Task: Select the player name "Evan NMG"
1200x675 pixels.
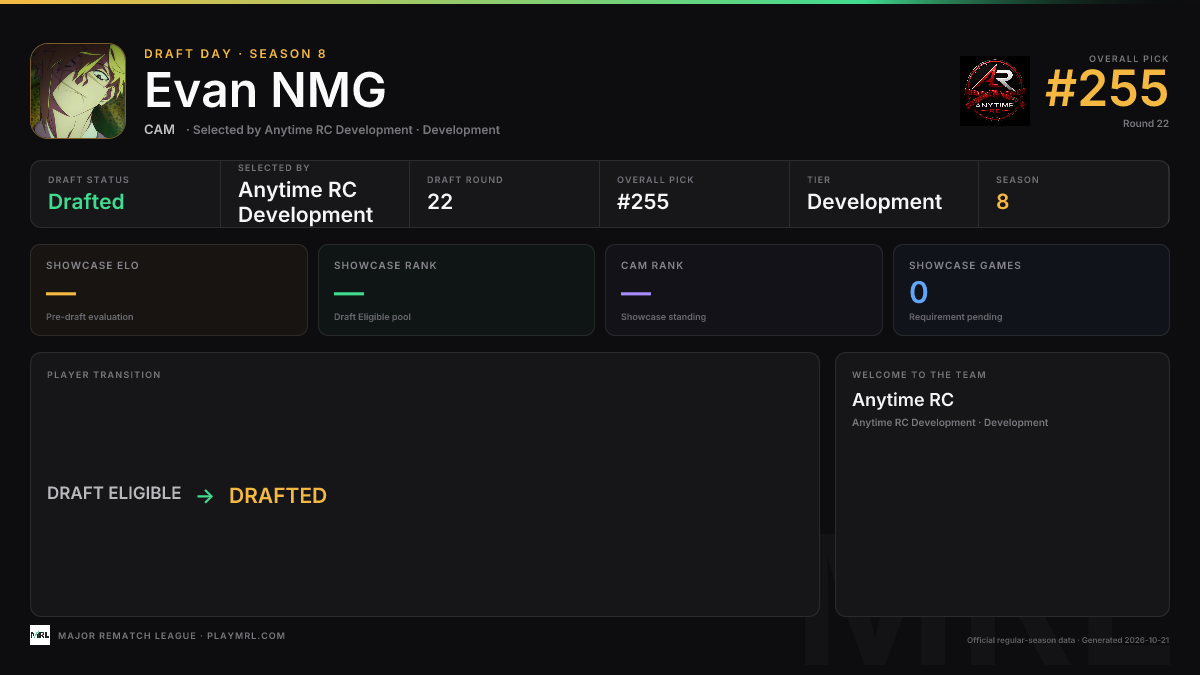Action: pyautogui.click(x=265, y=91)
